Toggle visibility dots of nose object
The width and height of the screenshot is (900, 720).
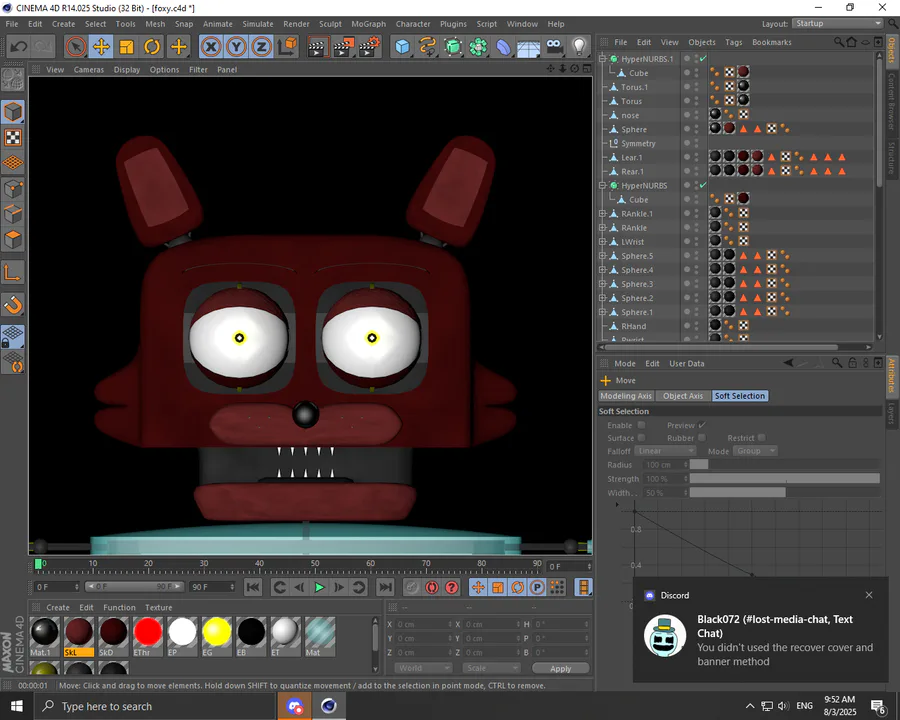(696, 115)
